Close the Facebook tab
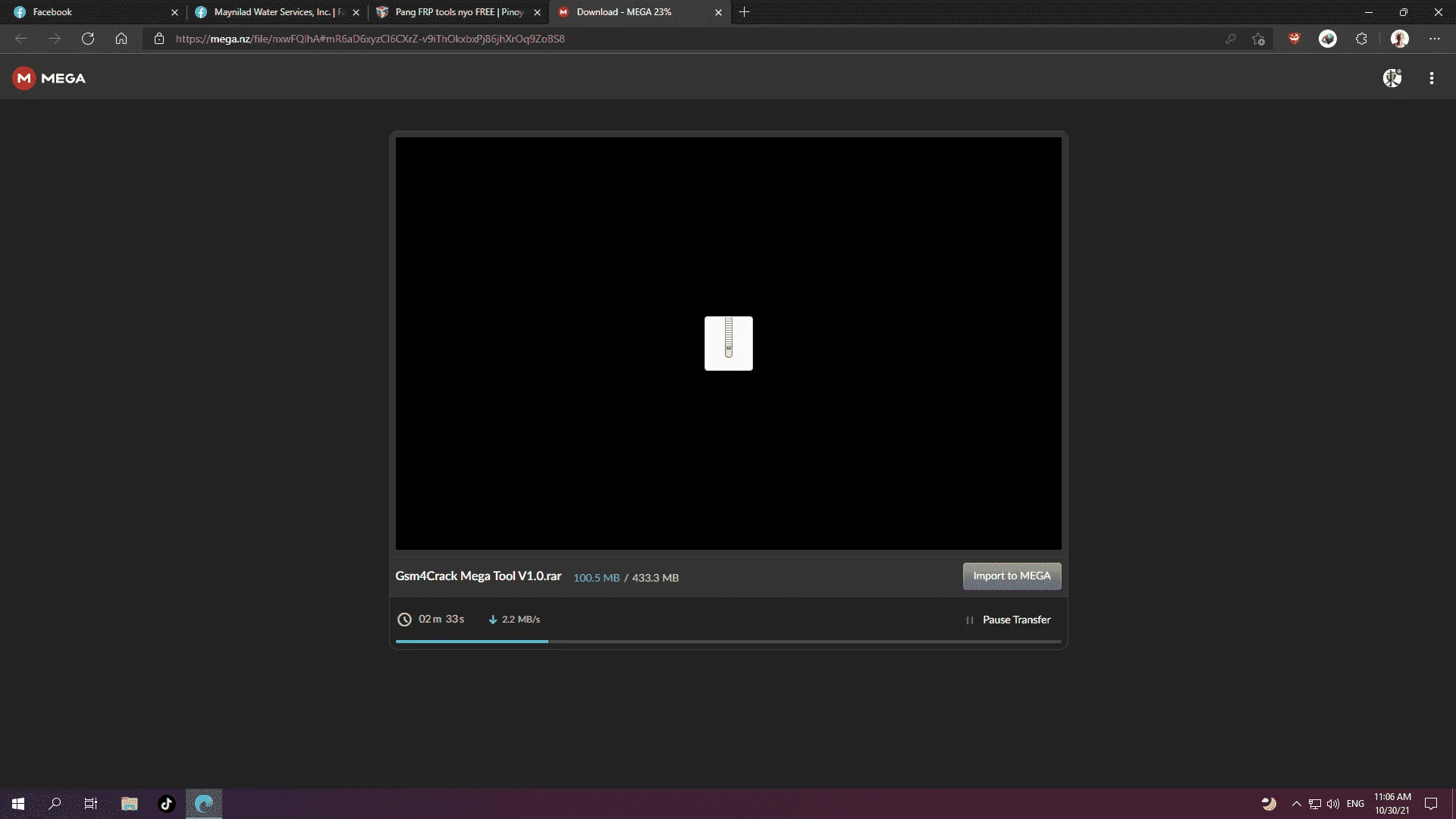 tap(174, 12)
